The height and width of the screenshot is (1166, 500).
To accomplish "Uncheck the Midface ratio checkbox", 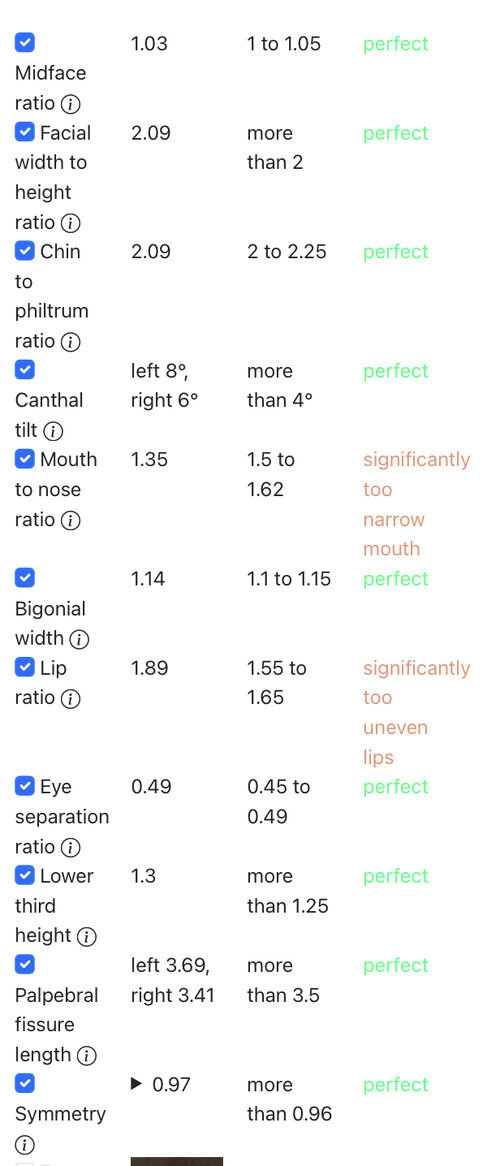I will coord(25,43).
